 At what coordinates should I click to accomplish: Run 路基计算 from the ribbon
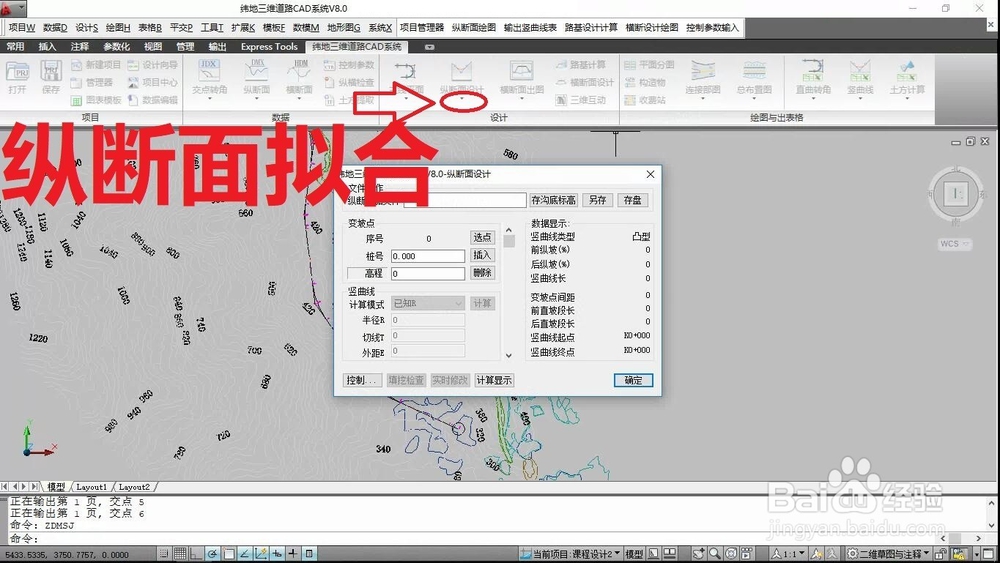[580, 65]
